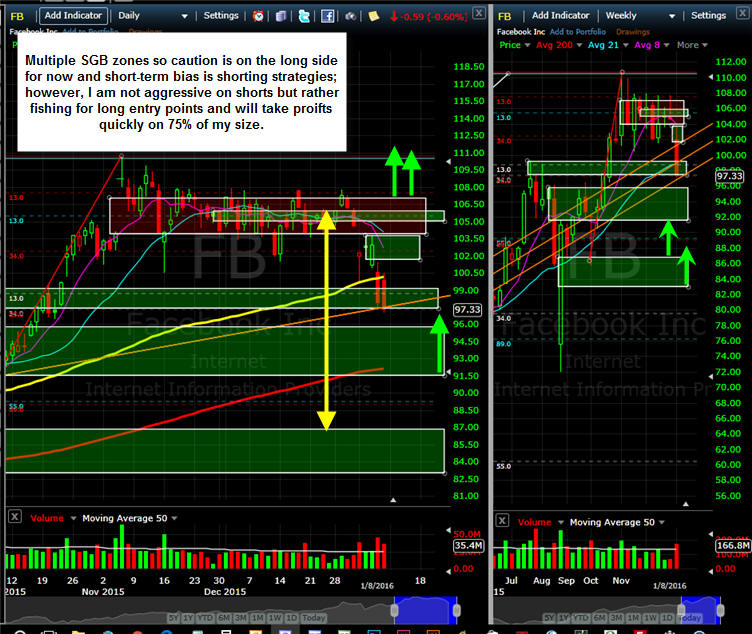
Task: Select the 3M range on daily chart
Action: [241, 618]
